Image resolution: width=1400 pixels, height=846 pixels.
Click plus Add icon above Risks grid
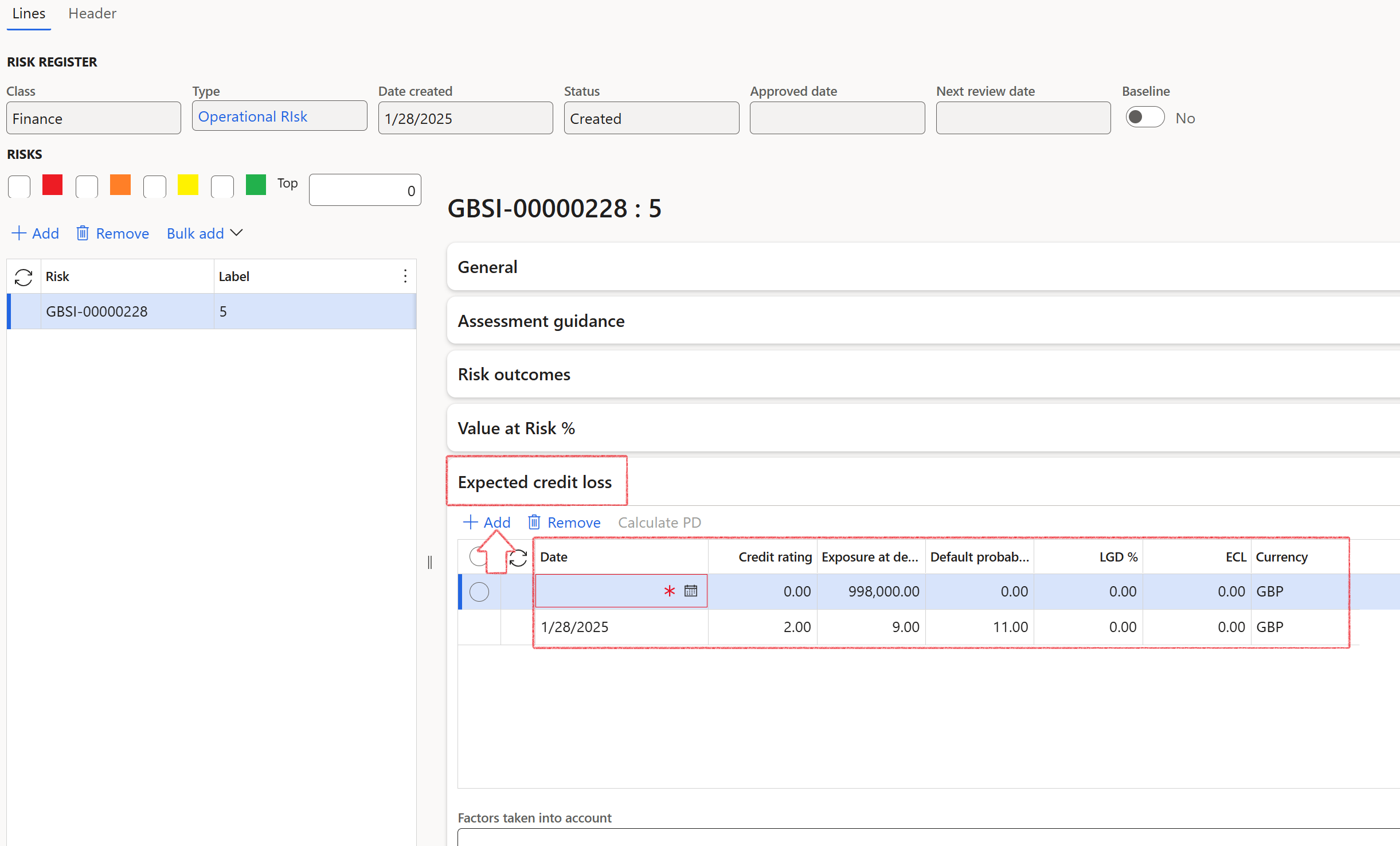coord(19,233)
